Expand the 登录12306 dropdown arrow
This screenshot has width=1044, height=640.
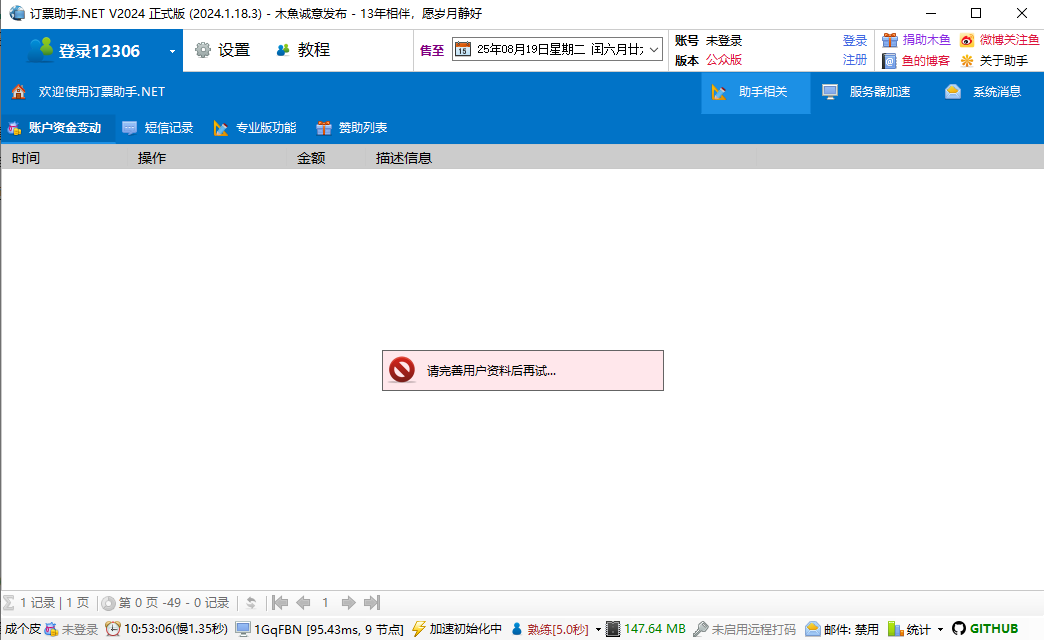tap(172, 51)
